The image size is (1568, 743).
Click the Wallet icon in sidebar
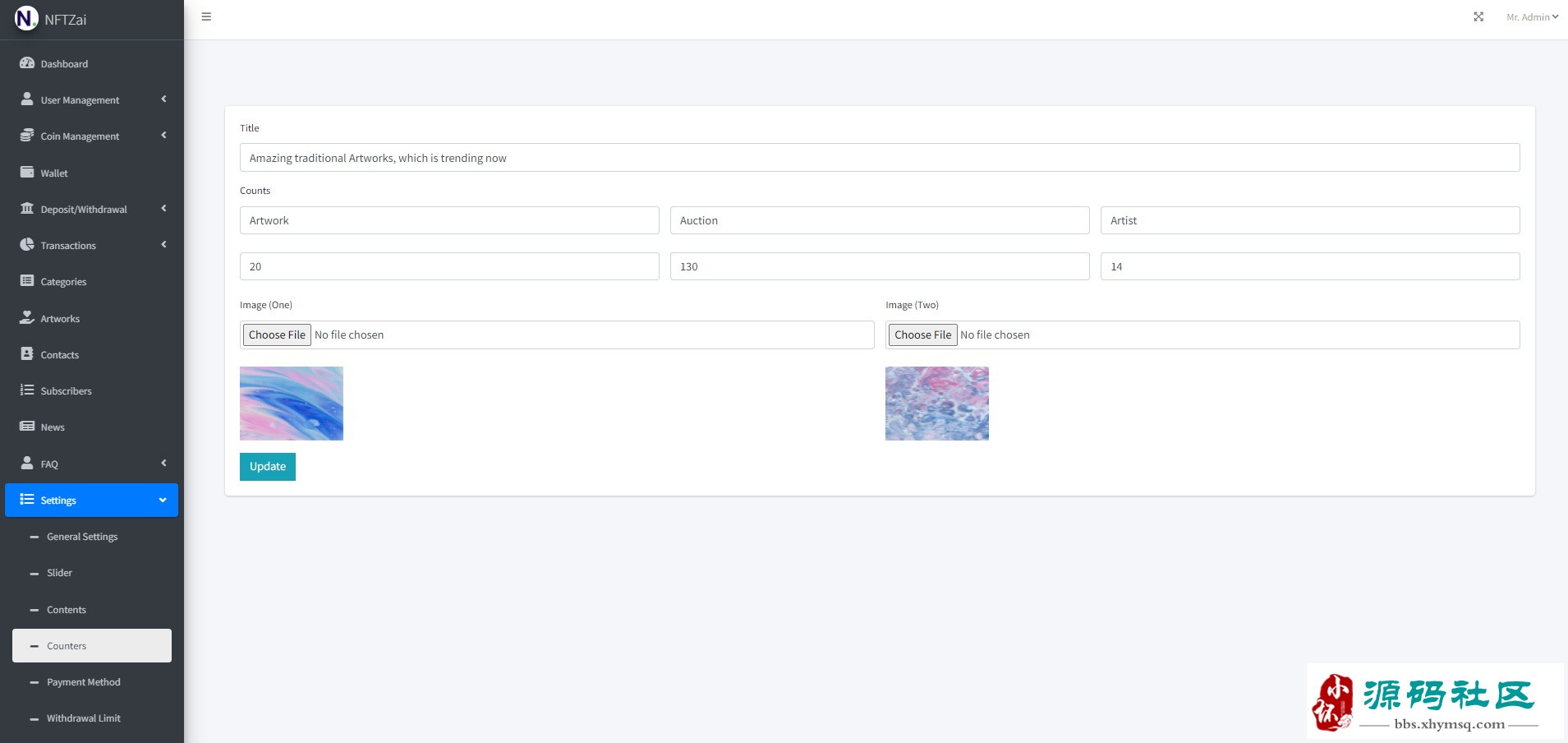click(27, 173)
